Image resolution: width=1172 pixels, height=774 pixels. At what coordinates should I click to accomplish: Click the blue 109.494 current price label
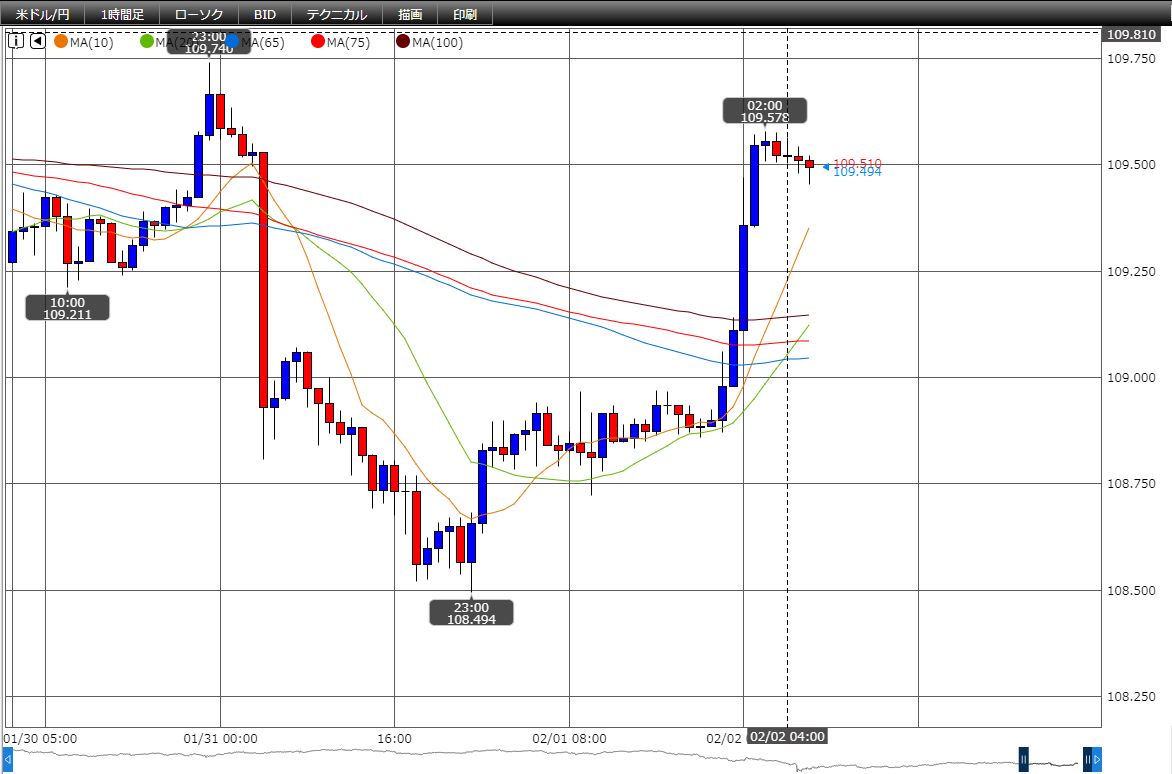[x=857, y=173]
